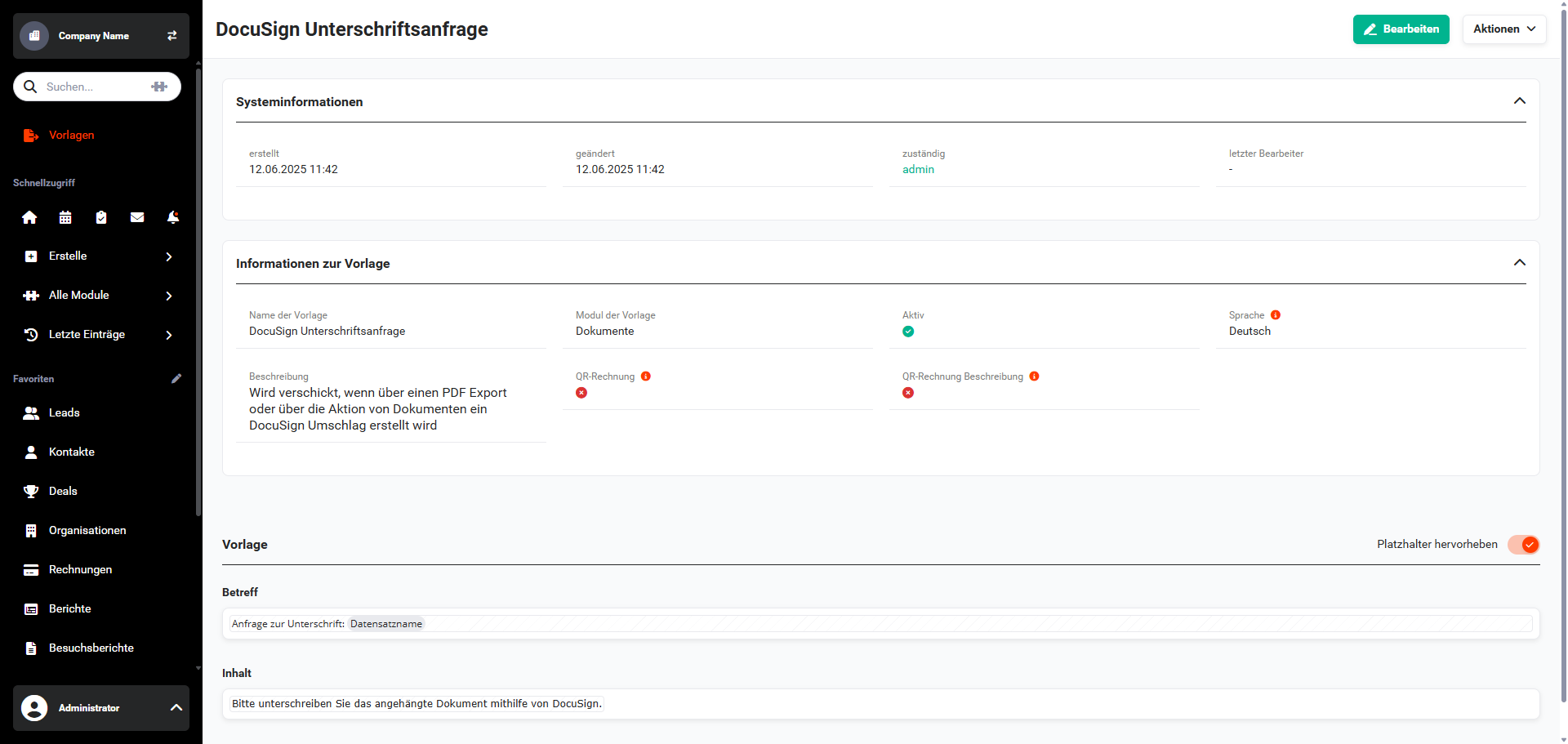Click the Dokumente module value
Image resolution: width=1568 pixels, height=744 pixels.
coord(604,332)
